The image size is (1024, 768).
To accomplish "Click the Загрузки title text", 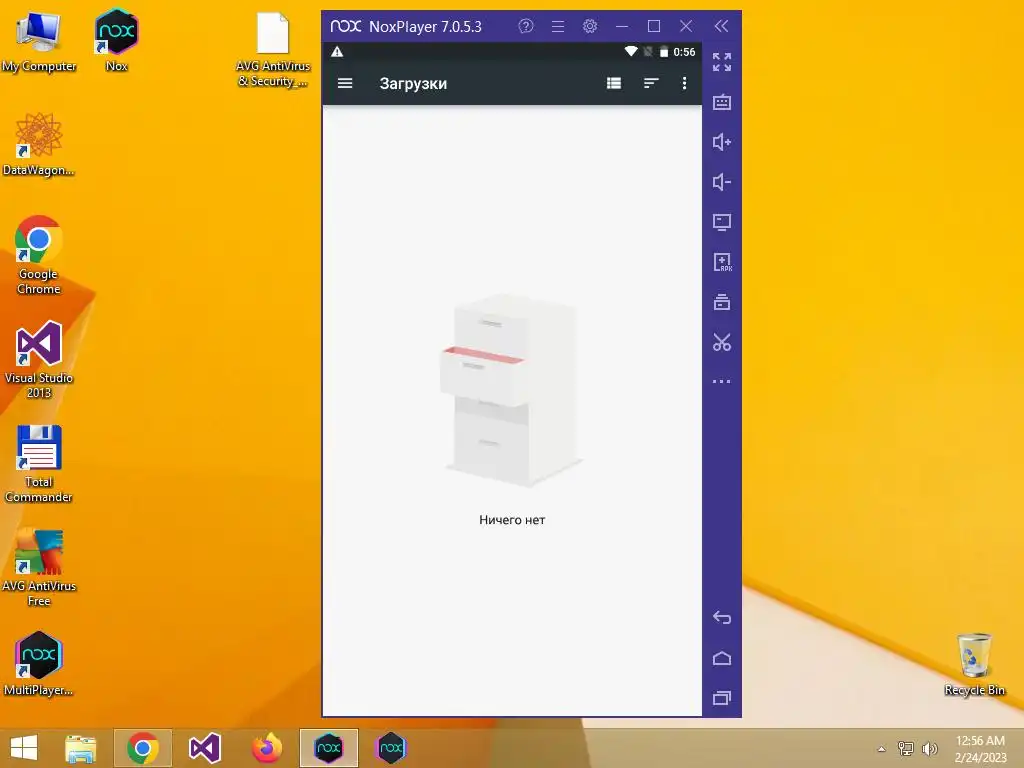I will (x=413, y=84).
